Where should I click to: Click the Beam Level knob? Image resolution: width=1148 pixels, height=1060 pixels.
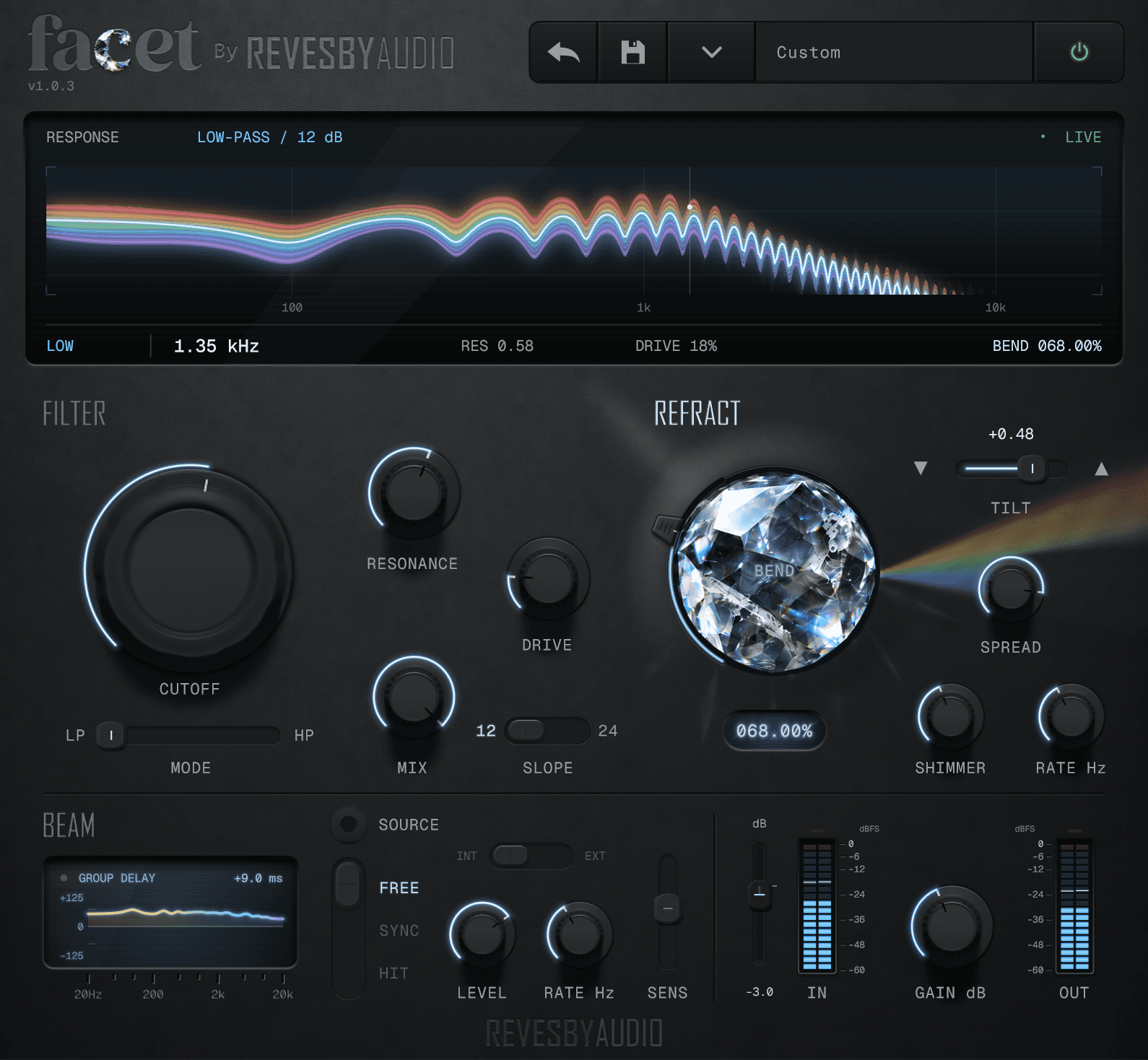pos(482,934)
